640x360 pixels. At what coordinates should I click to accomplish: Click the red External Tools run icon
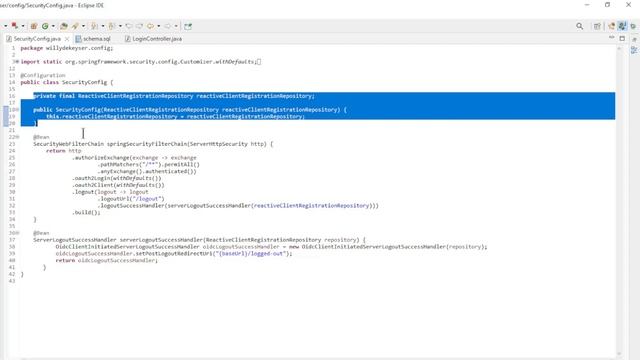(15, 26)
